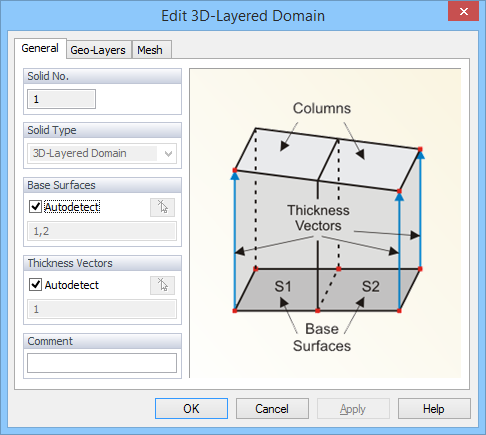Image resolution: width=486 pixels, height=435 pixels.
Task: Confirm with the OK button
Action: [x=191, y=409]
